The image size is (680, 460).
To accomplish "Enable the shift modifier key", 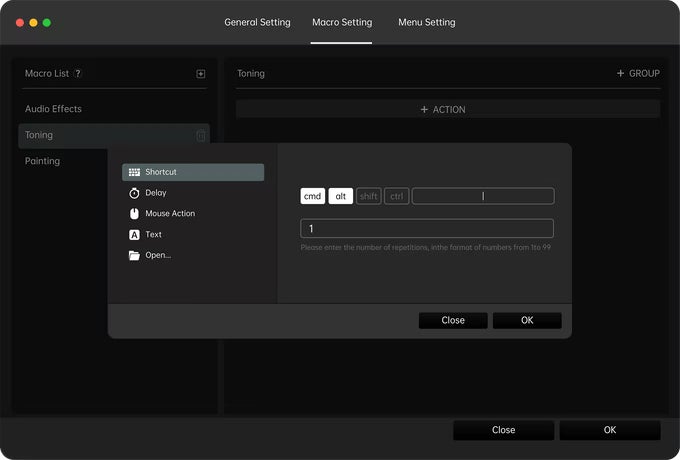I will (x=369, y=196).
